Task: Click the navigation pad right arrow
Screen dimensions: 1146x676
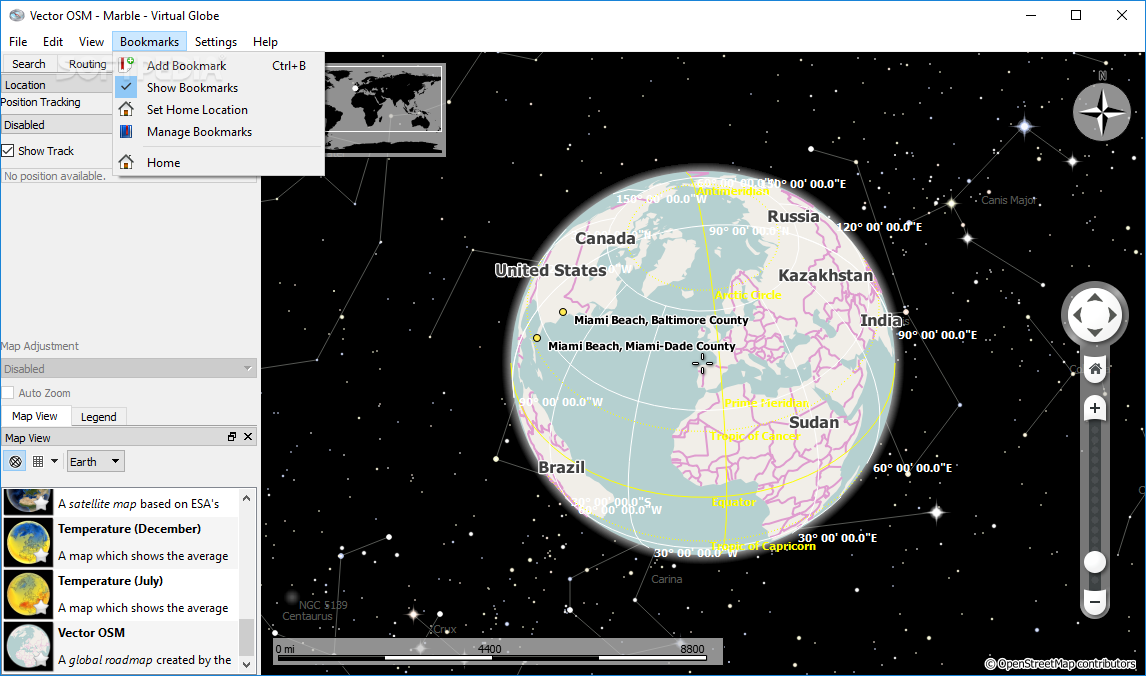Action: coord(1112,315)
